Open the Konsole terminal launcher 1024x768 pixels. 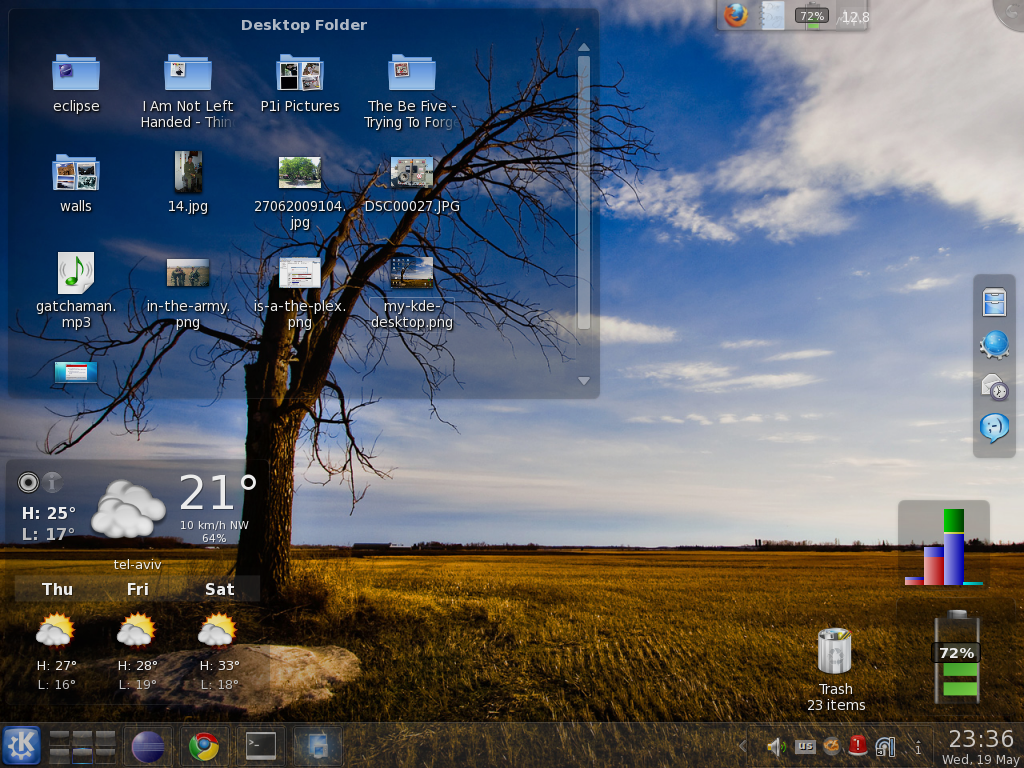[261, 746]
